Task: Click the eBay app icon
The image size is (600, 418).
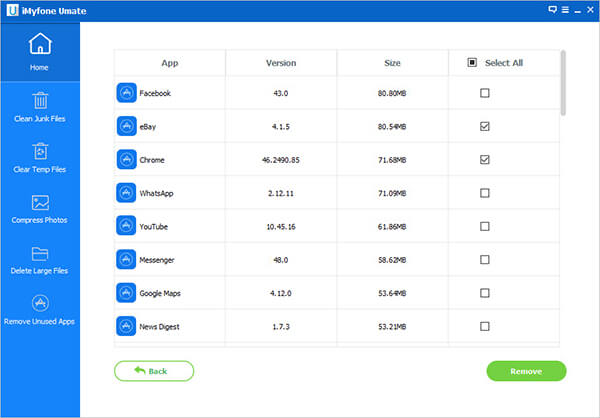Action: [126, 126]
